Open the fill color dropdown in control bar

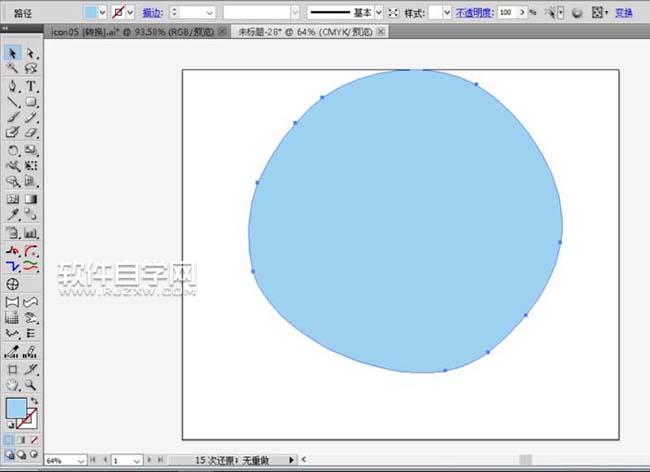pos(103,13)
